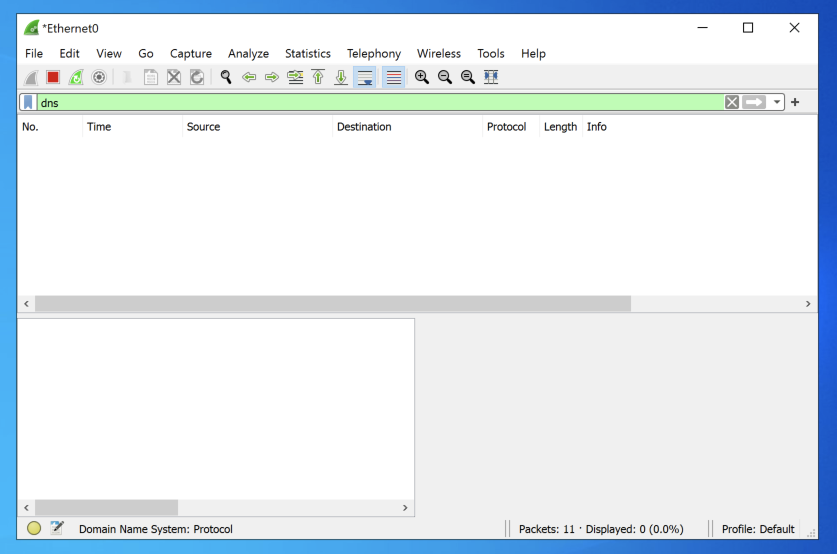Click details pane scrollbar left arrow

pos(26,508)
